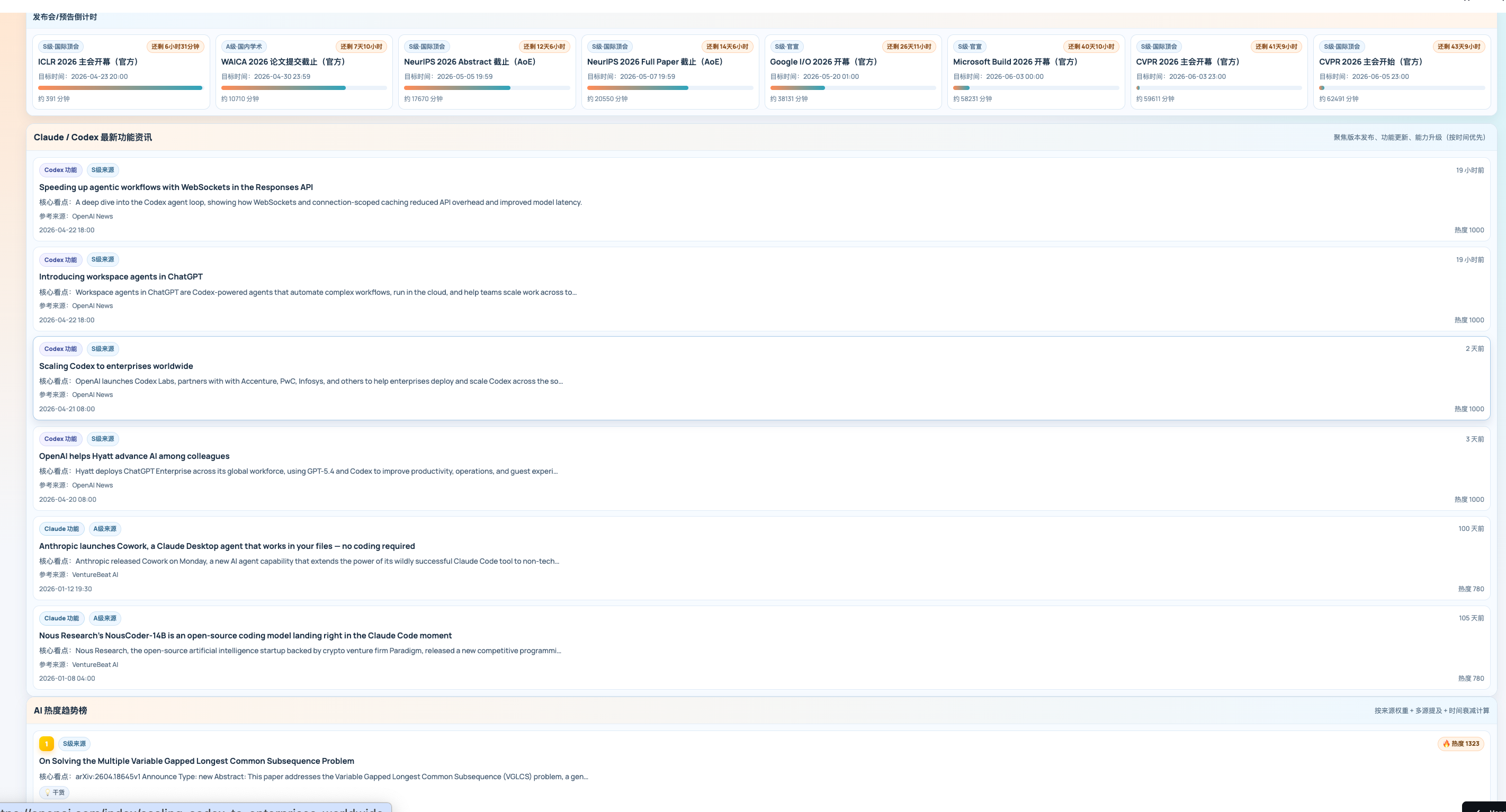Click the 干货 lightbulb tag
Image resolution: width=1506 pixels, height=812 pixels.
click(55, 793)
